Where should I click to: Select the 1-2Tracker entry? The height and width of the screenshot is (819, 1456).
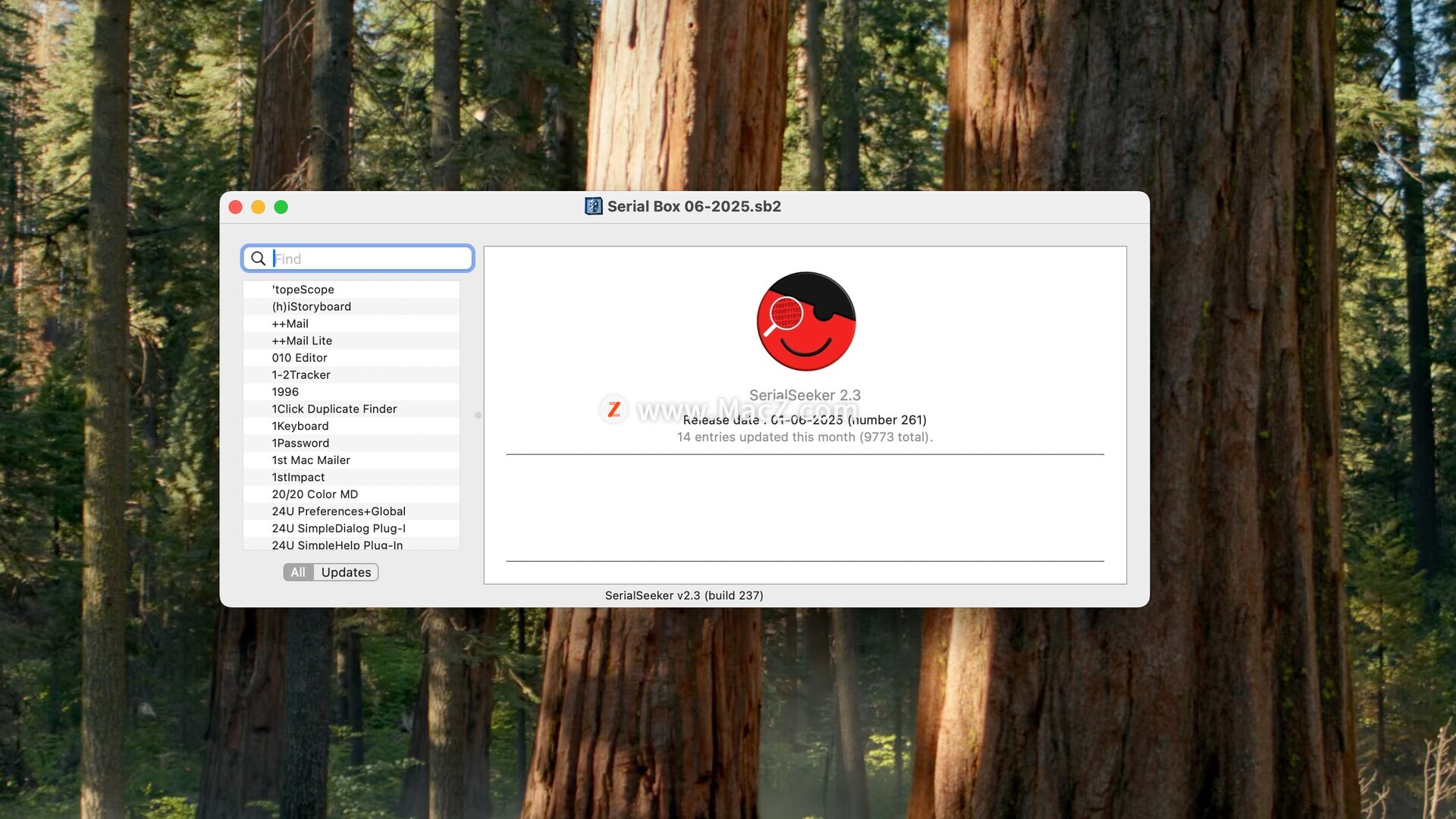[x=351, y=375]
